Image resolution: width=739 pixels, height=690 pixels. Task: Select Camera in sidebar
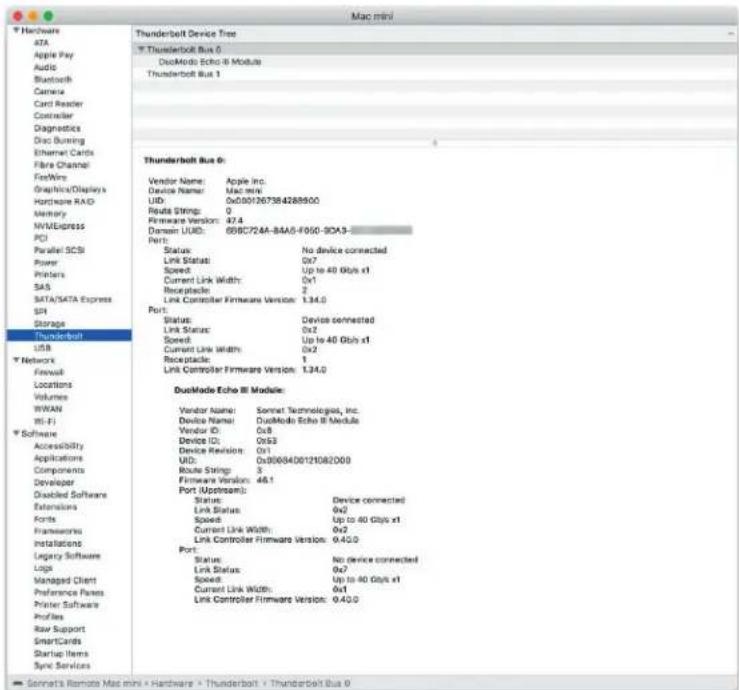(49, 91)
